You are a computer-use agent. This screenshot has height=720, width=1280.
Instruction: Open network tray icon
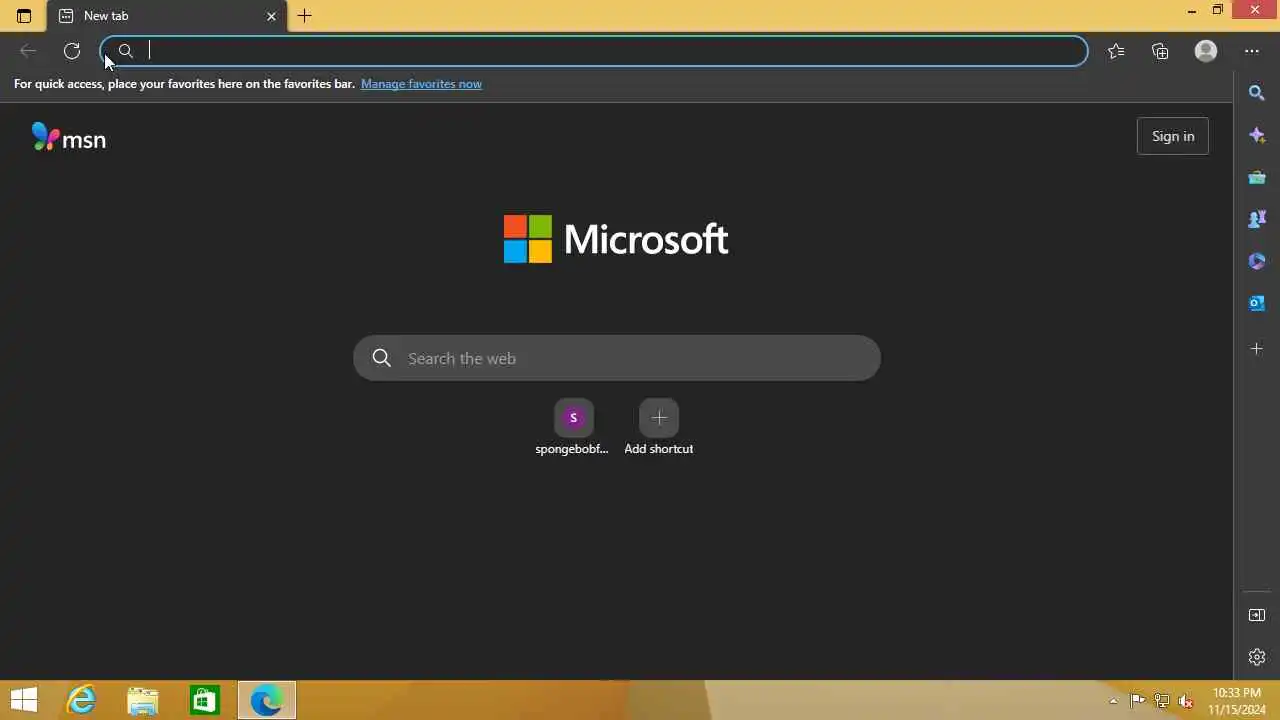tap(1161, 701)
